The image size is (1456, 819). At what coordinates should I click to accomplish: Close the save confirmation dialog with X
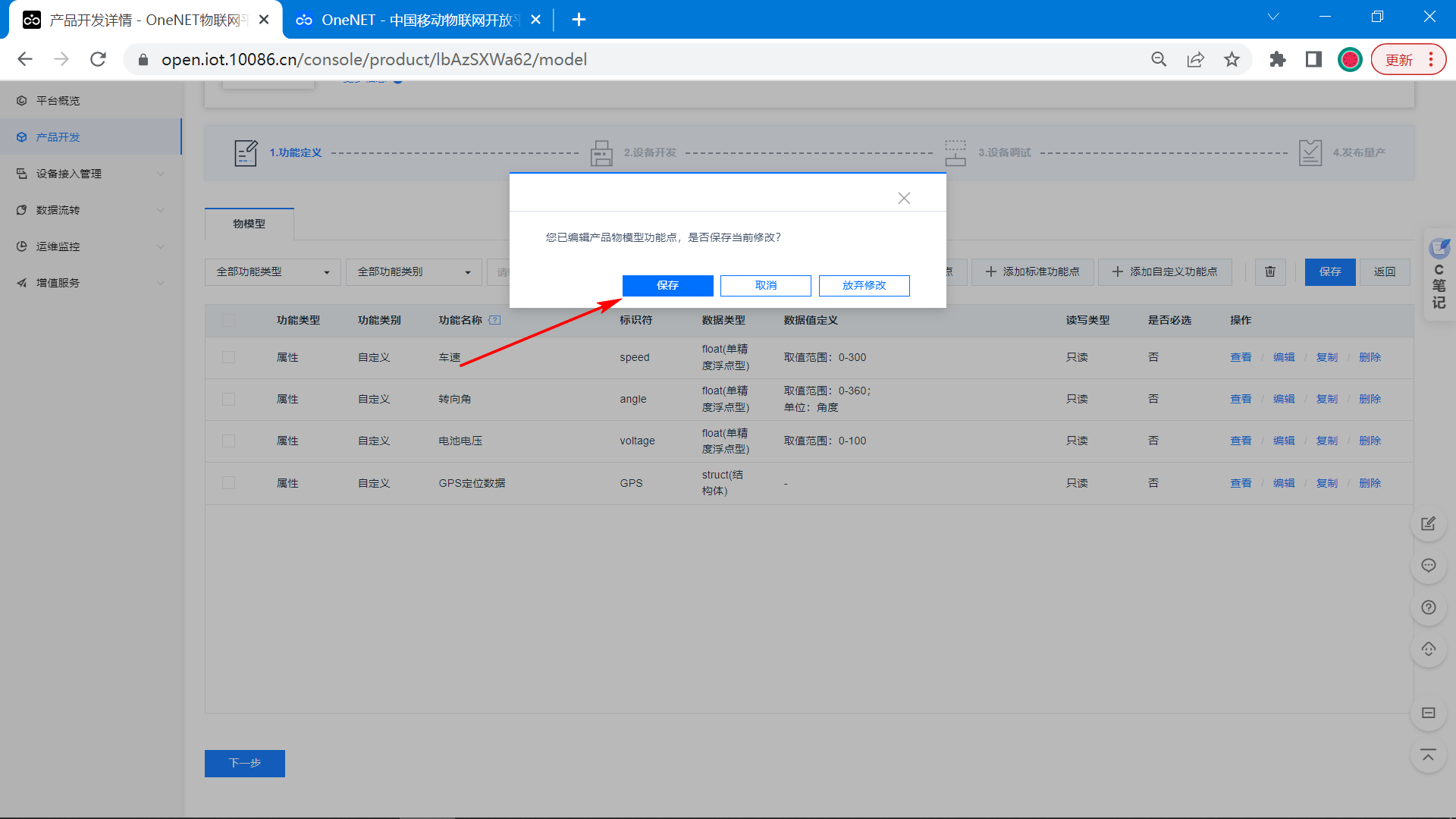[904, 198]
